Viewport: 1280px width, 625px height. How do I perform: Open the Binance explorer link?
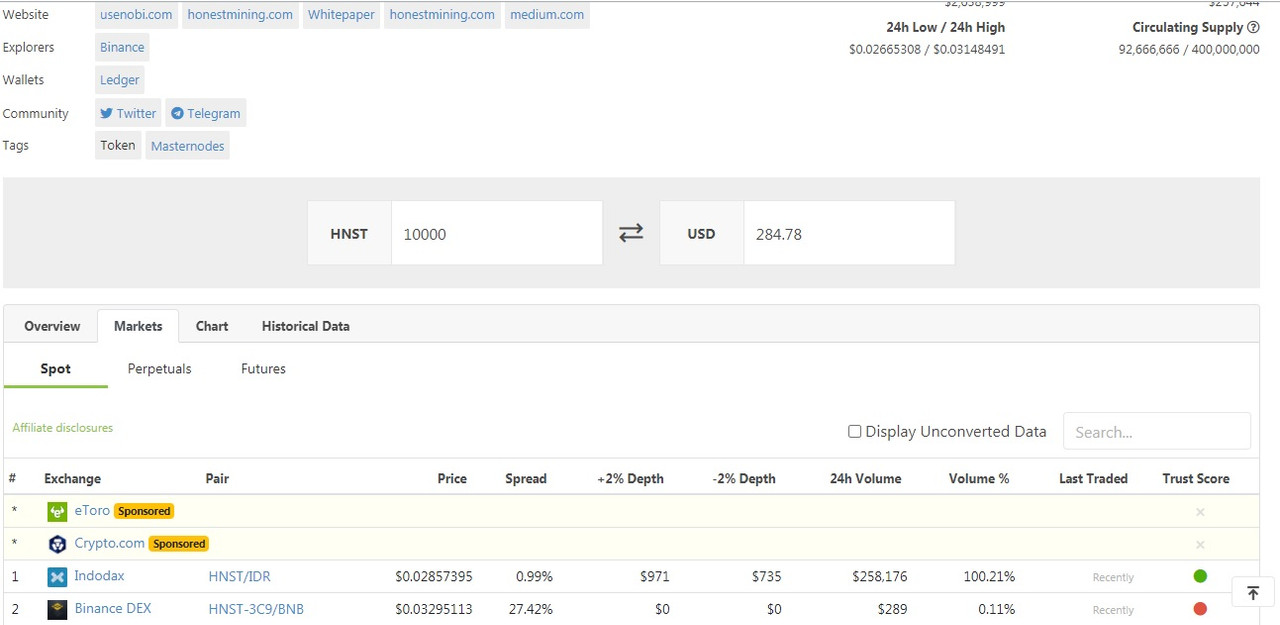pyautogui.click(x=122, y=47)
